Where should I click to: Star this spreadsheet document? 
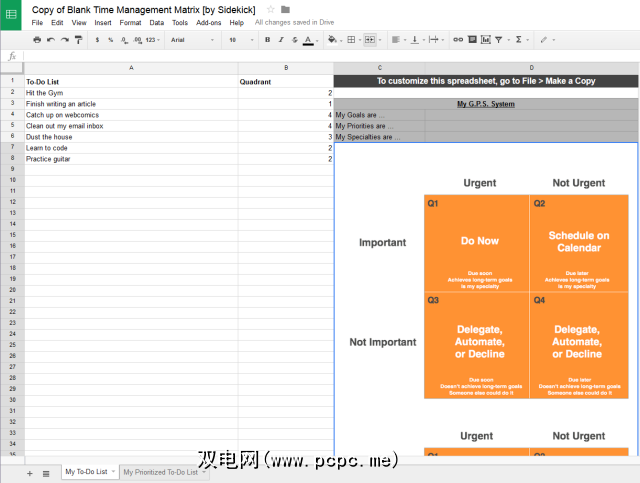(x=270, y=9)
